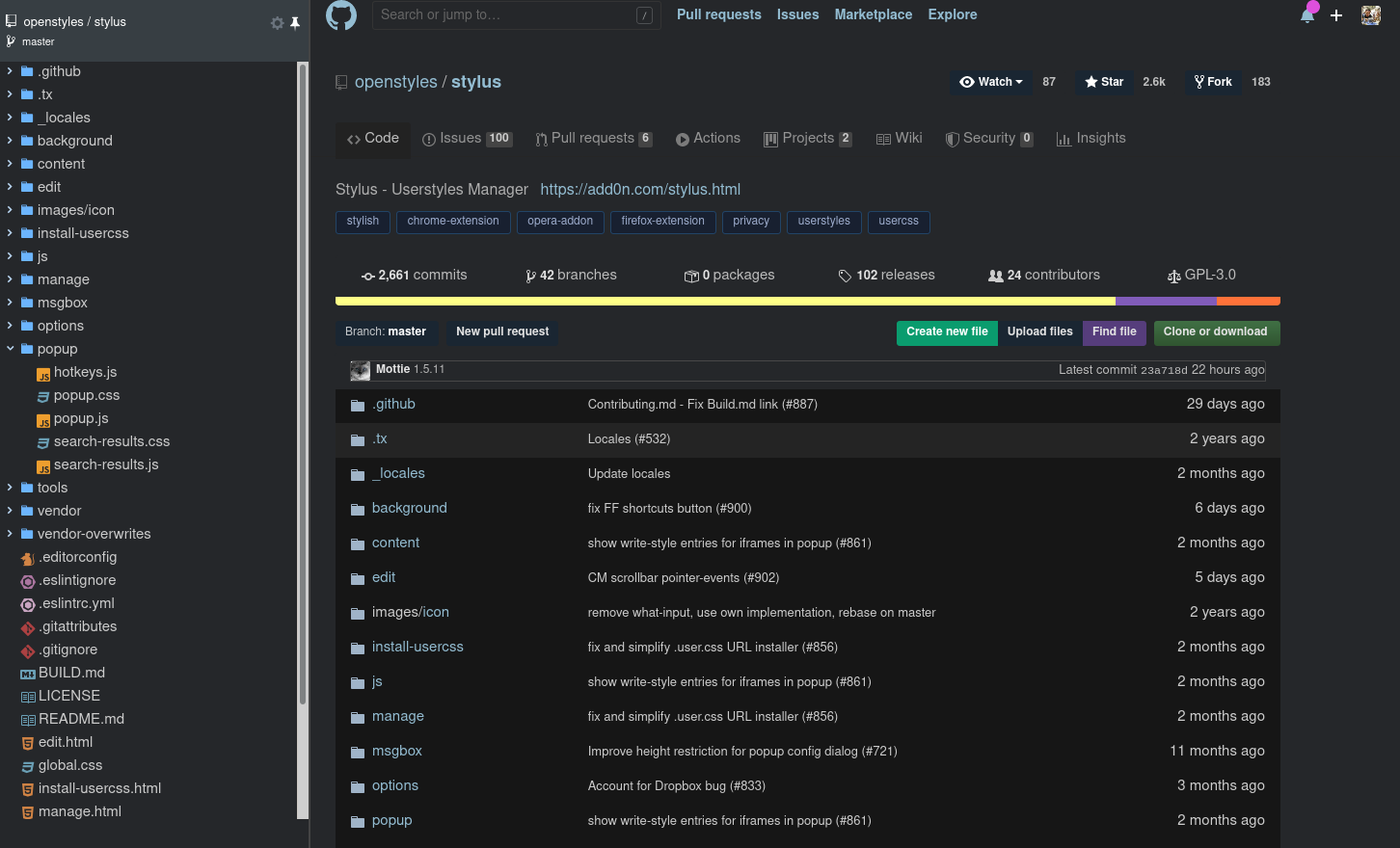
Task: Open the openstyles owner link in header
Action: [x=396, y=82]
